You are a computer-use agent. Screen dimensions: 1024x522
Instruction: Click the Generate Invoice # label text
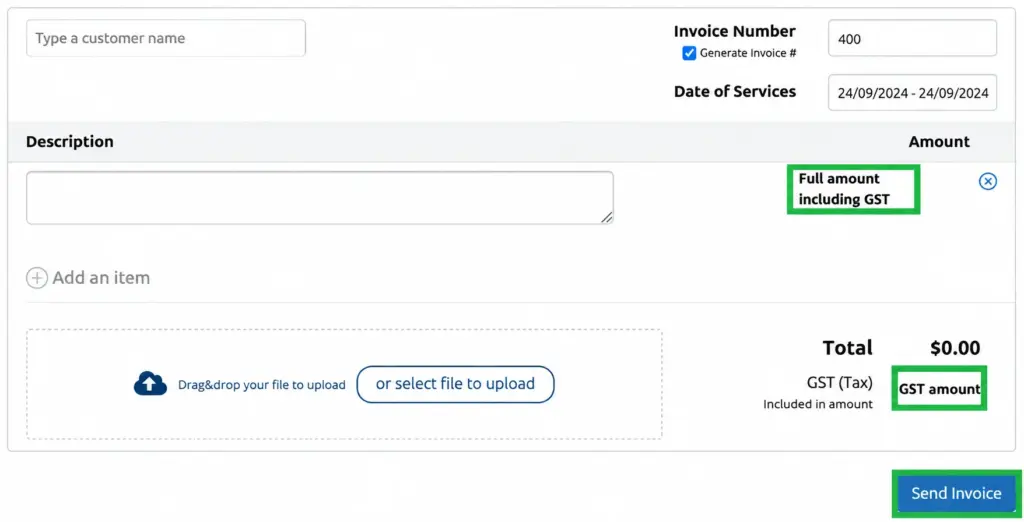[748, 54]
